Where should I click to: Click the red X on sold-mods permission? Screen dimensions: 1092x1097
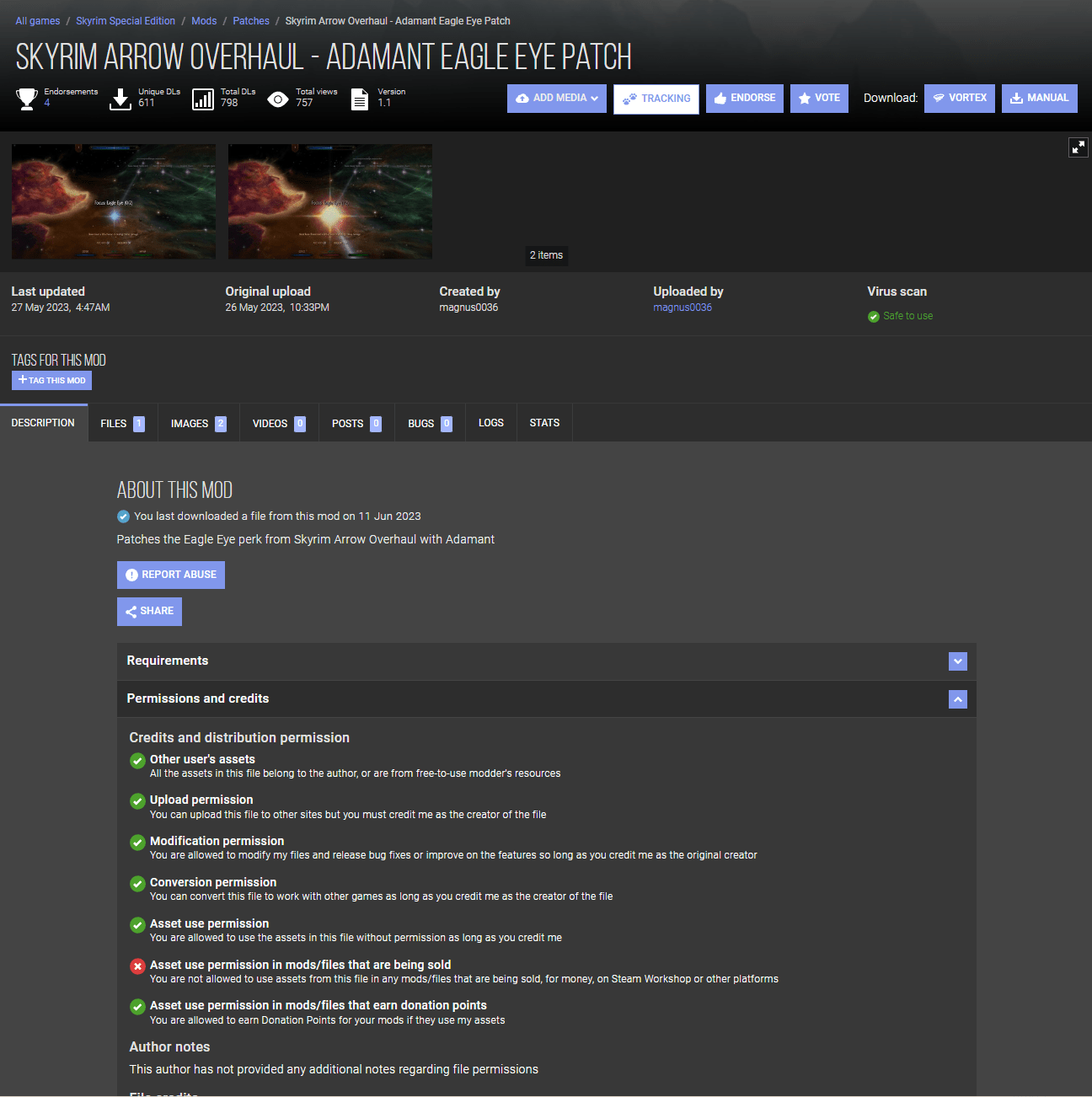137,966
